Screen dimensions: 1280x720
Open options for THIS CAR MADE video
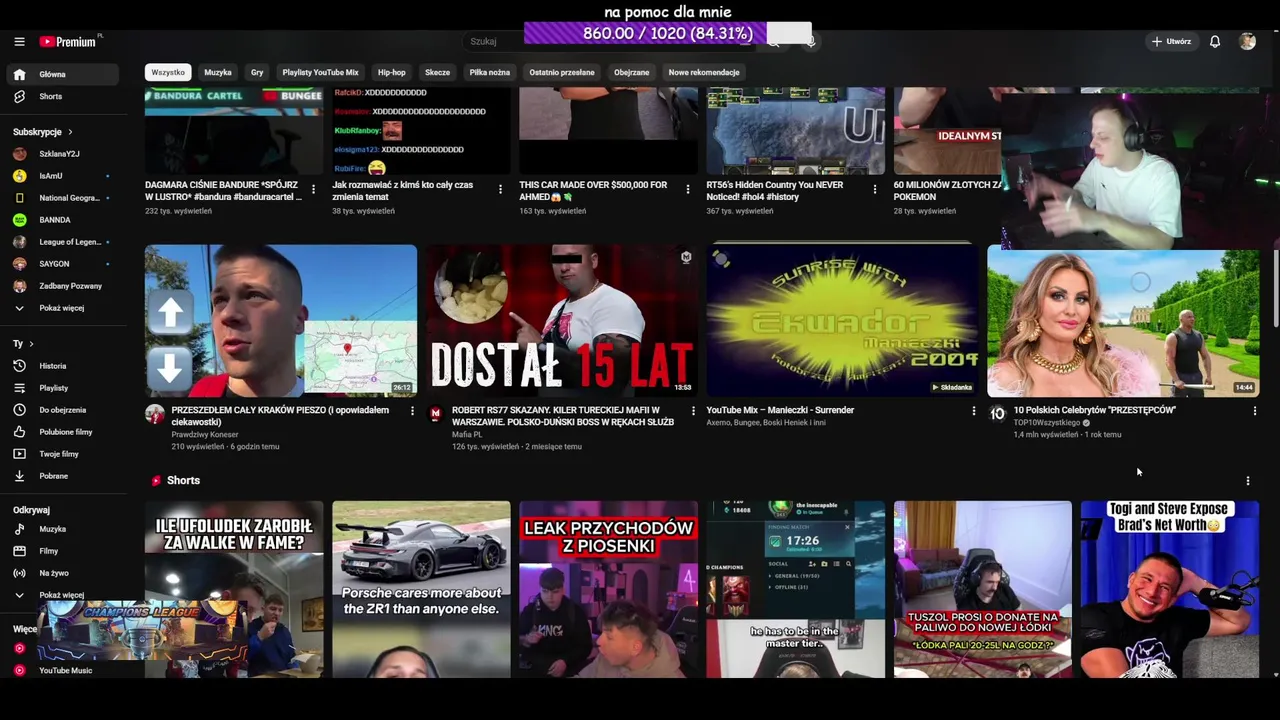coord(687,189)
